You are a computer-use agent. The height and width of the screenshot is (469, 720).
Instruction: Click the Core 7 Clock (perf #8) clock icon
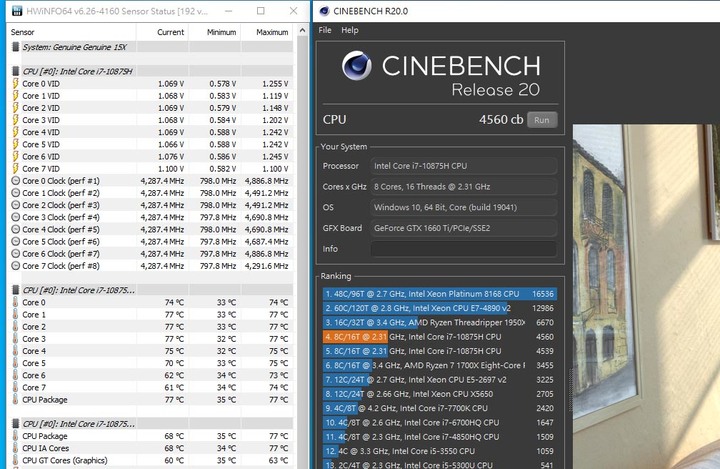pos(15,266)
